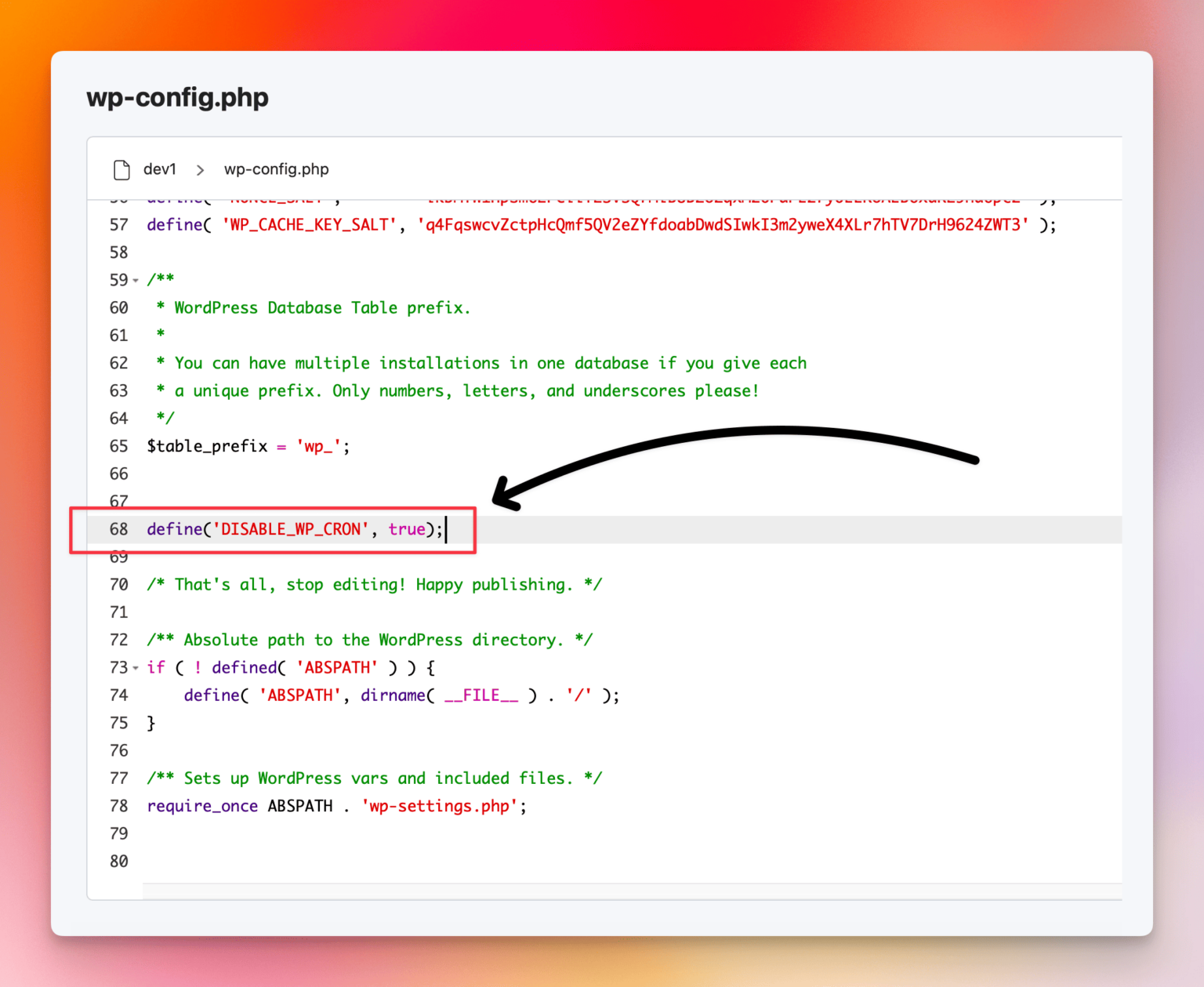Click line number 57
The image size is (1204, 987).
[x=118, y=224]
